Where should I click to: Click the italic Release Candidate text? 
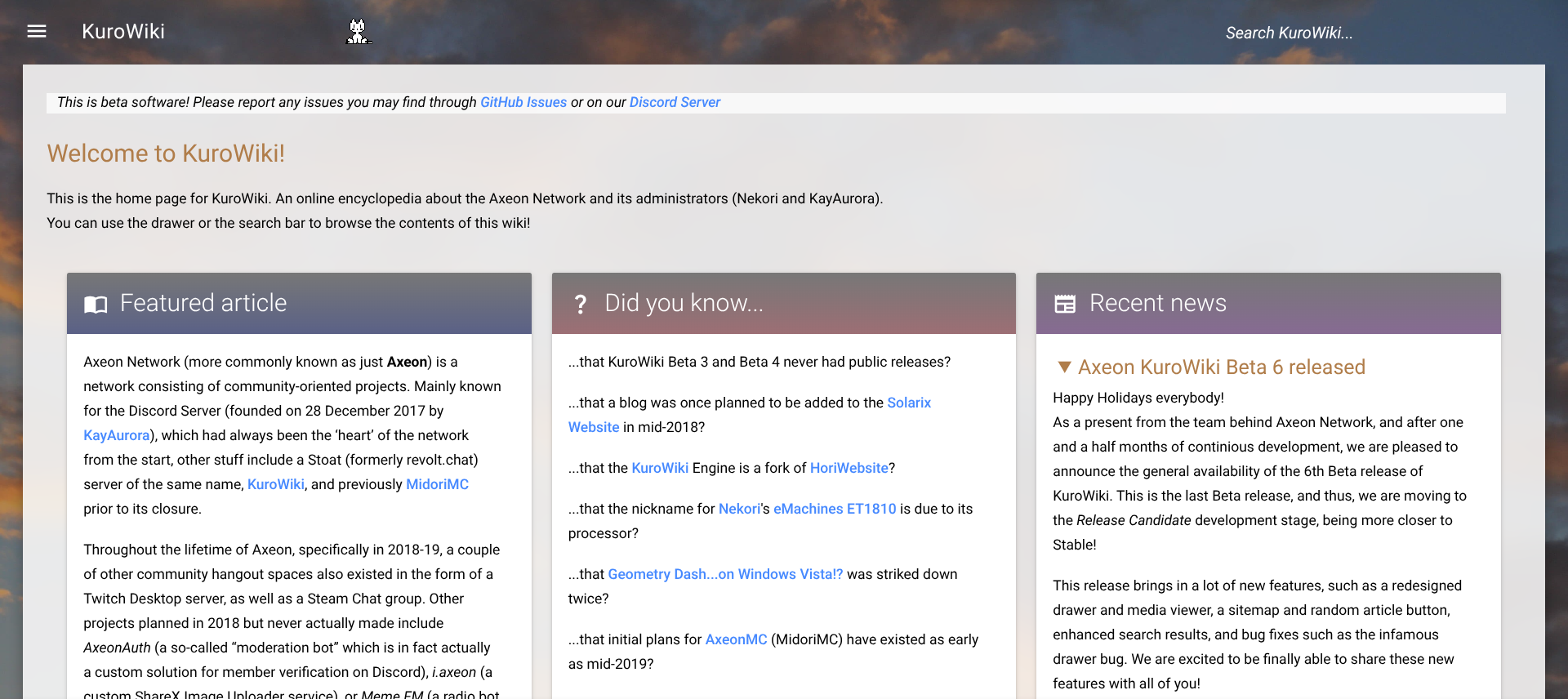pos(1134,520)
